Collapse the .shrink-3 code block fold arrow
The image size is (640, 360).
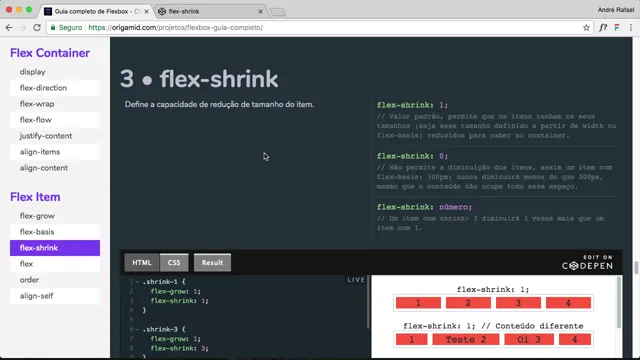[137, 329]
